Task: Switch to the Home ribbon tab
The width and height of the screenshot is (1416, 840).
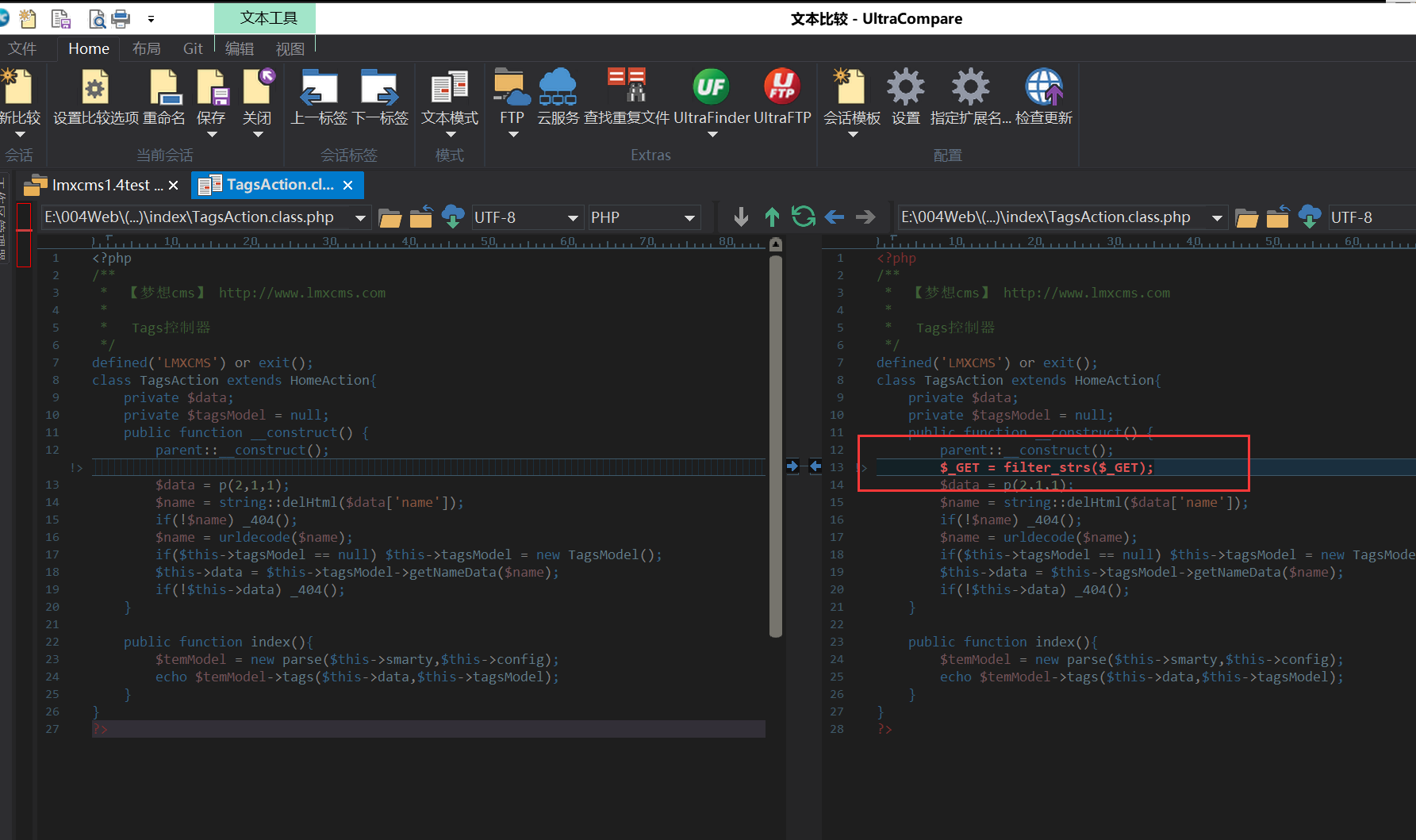Action: click(x=89, y=48)
